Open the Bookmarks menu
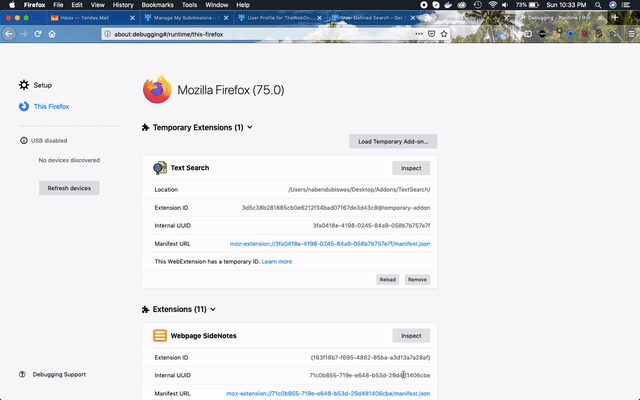The width and height of the screenshot is (640, 400). click(x=158, y=5)
